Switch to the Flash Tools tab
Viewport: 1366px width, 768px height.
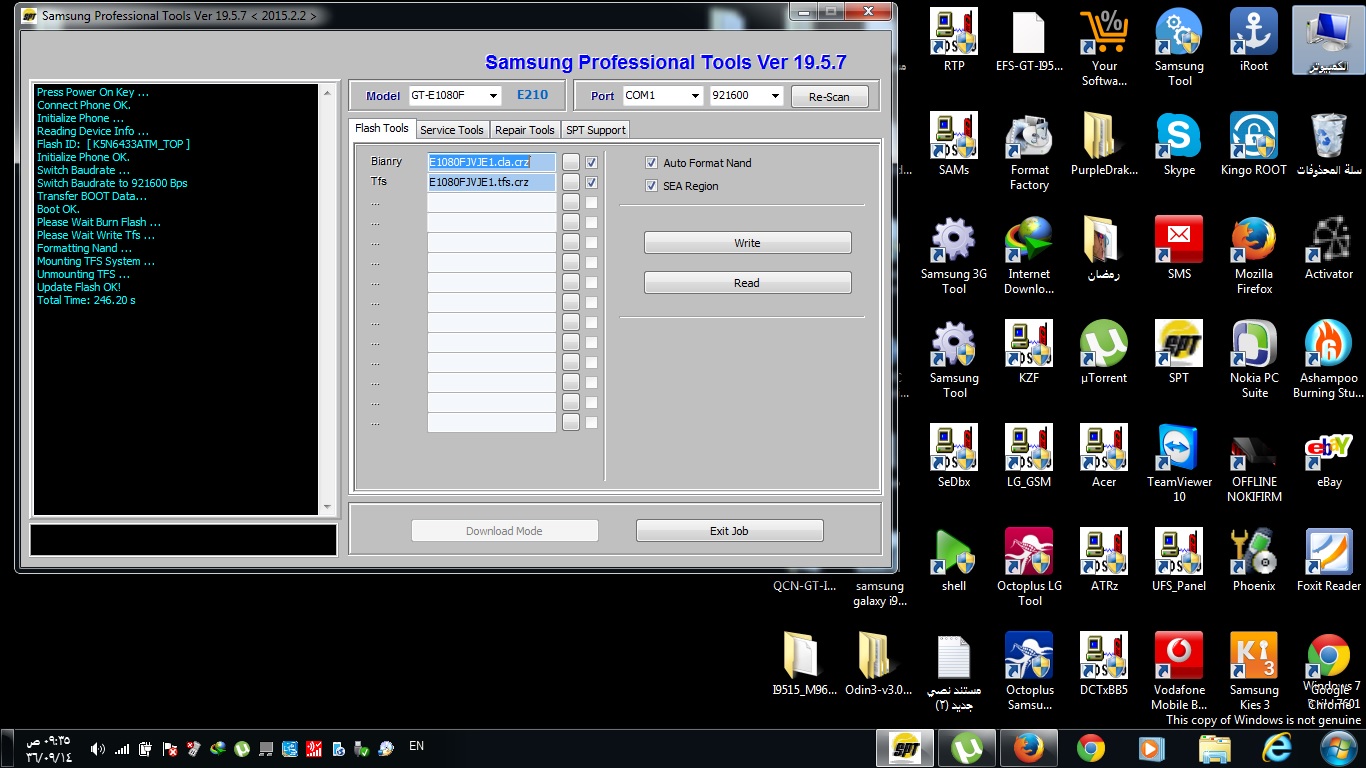point(382,129)
